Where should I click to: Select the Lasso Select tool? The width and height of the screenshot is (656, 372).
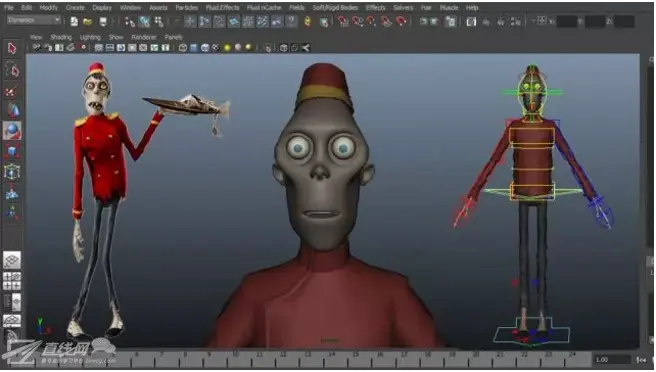point(12,69)
